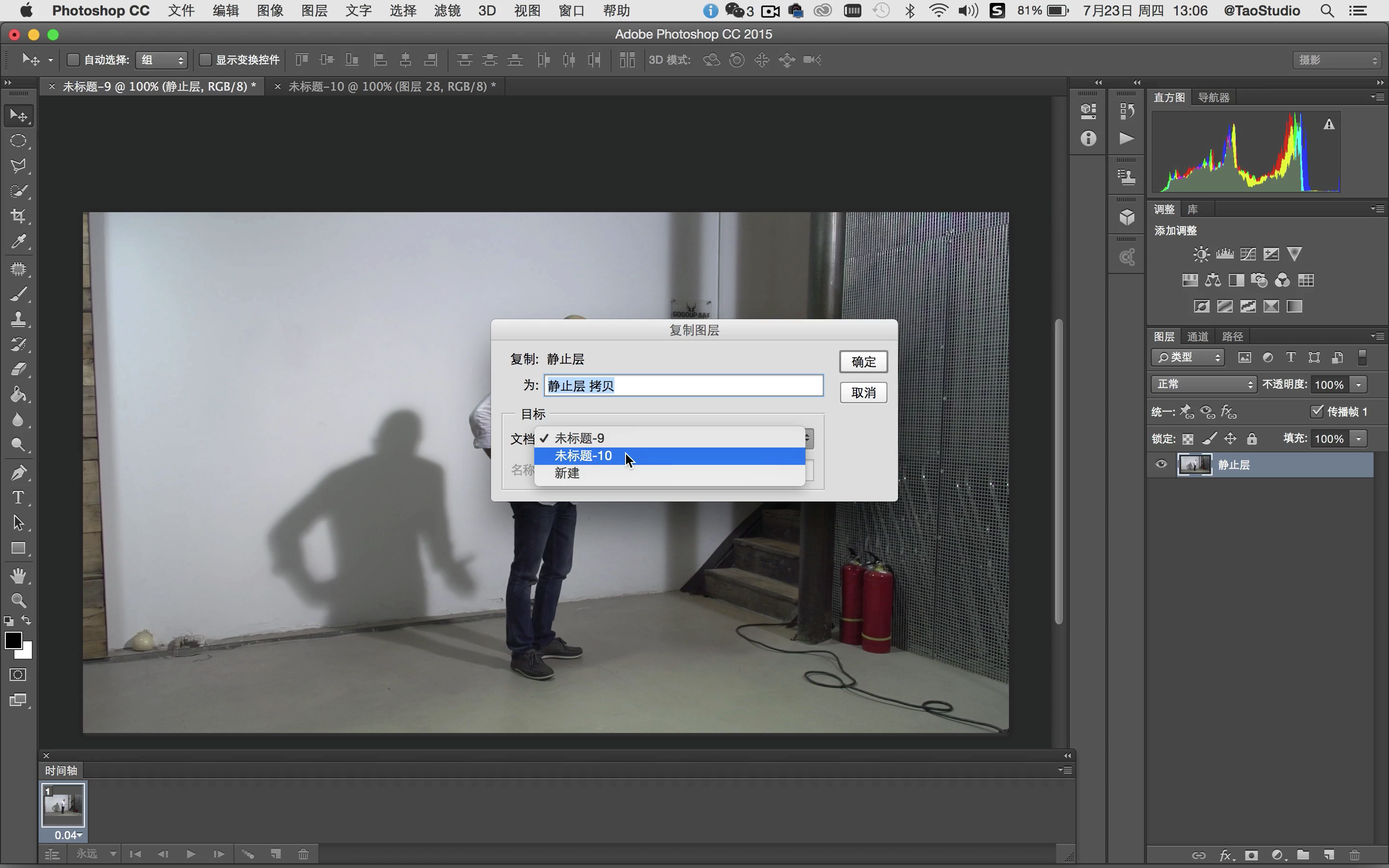
Task: Open the 摄影 workspace dropdown
Action: coord(1338,60)
